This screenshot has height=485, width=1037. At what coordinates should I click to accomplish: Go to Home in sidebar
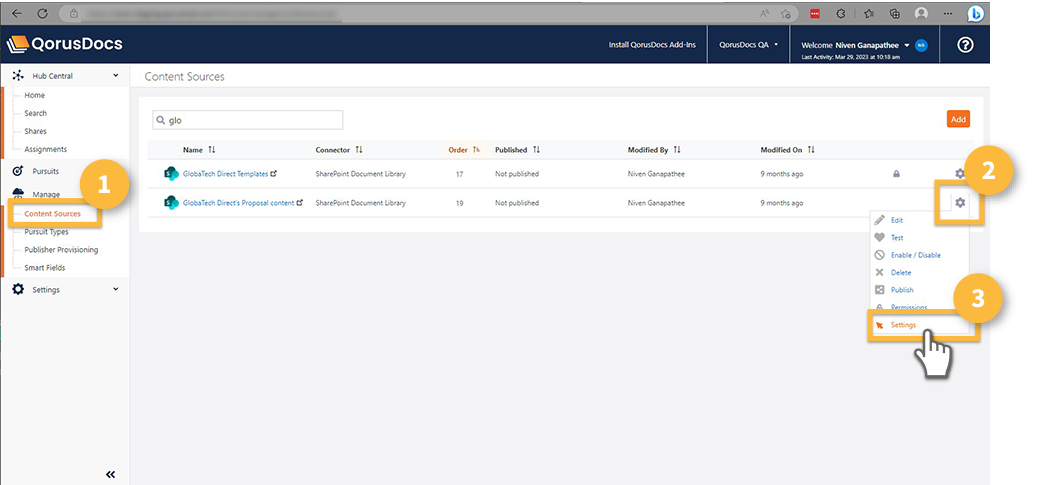[x=34, y=95]
